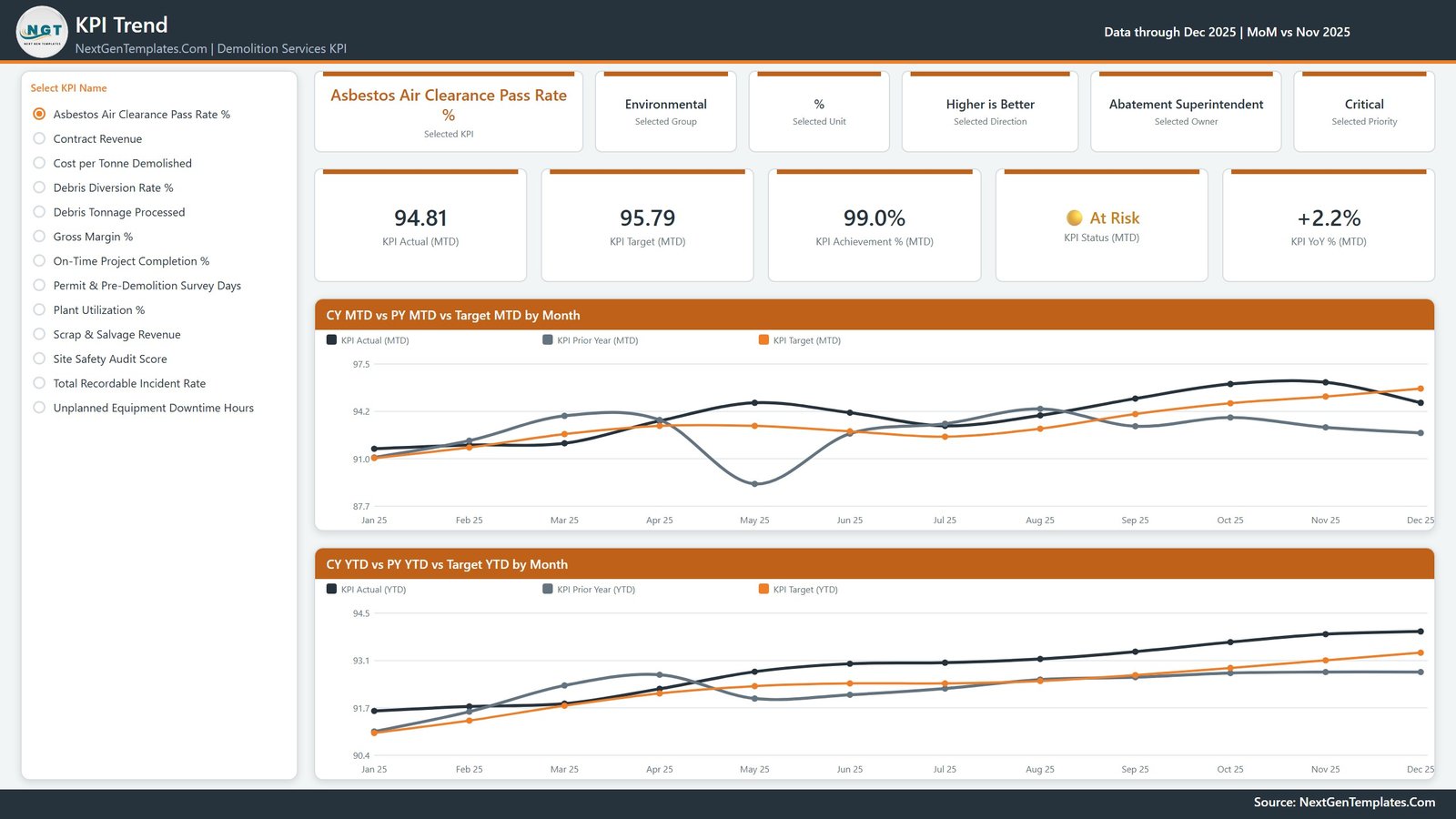This screenshot has width=1456, height=819.
Task: Toggle KPI Target (YTD) legend swatch
Action: (763, 589)
